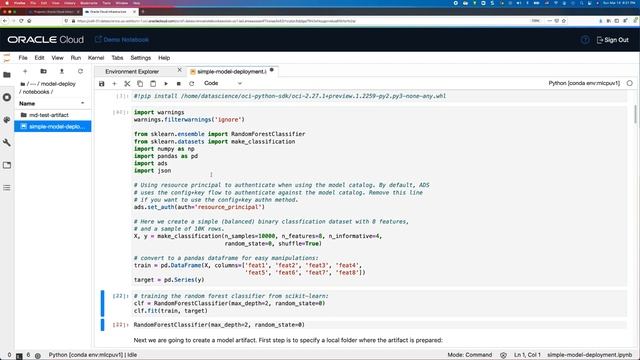Screen dimensions: 640x360
Task: Click the Sign Out button
Action: tap(612, 40)
